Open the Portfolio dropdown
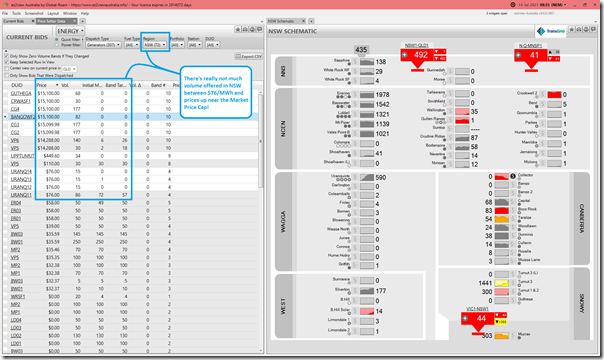This screenshot has height=360, width=604. coord(177,45)
